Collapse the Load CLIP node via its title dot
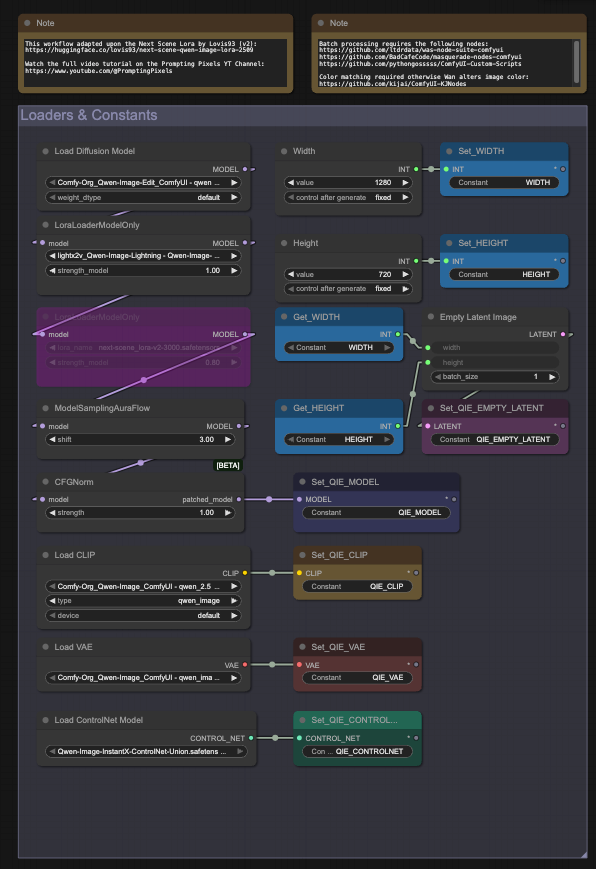This screenshot has width=596, height=869. (45, 555)
